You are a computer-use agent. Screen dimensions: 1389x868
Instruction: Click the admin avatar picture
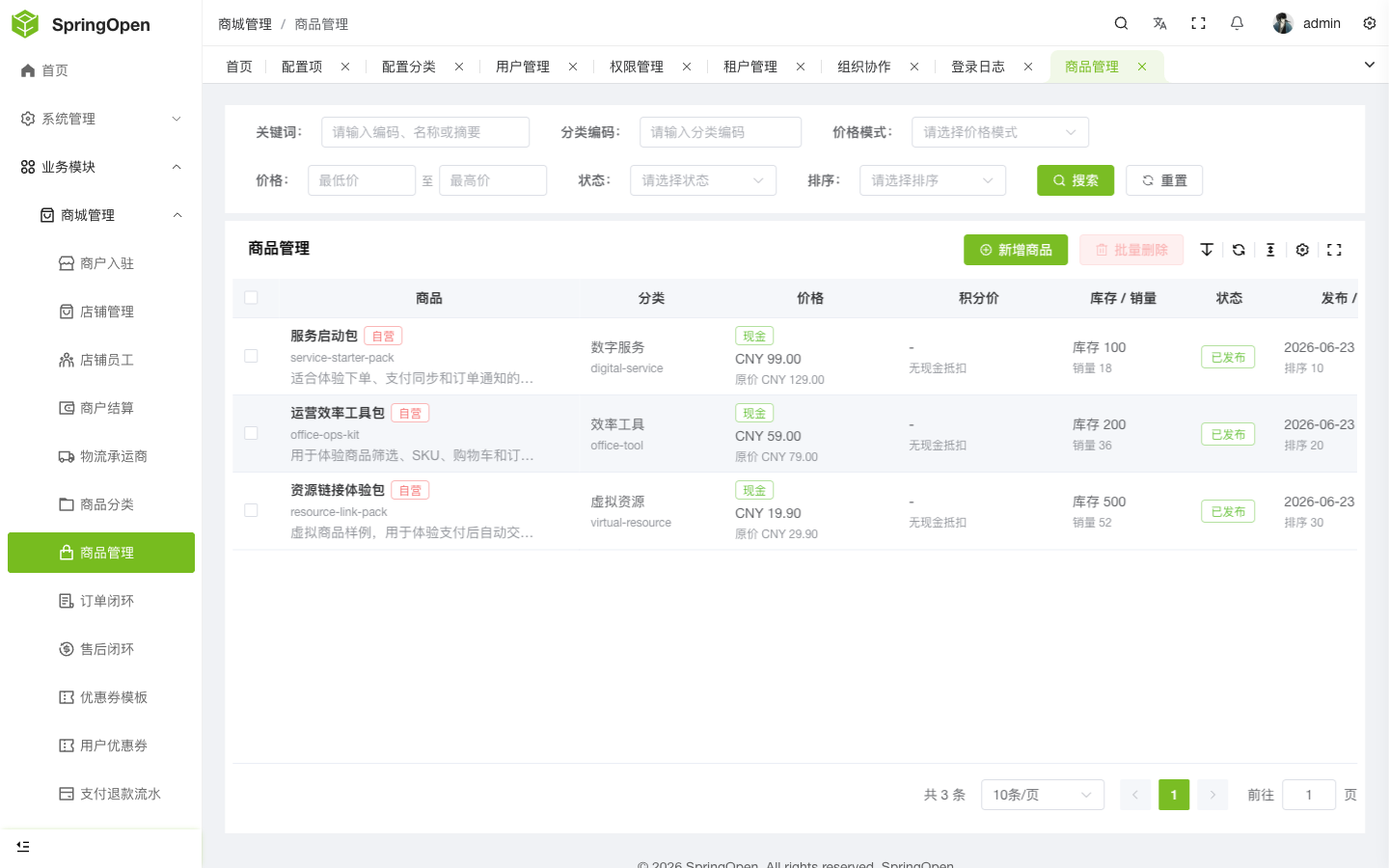pos(1283,23)
